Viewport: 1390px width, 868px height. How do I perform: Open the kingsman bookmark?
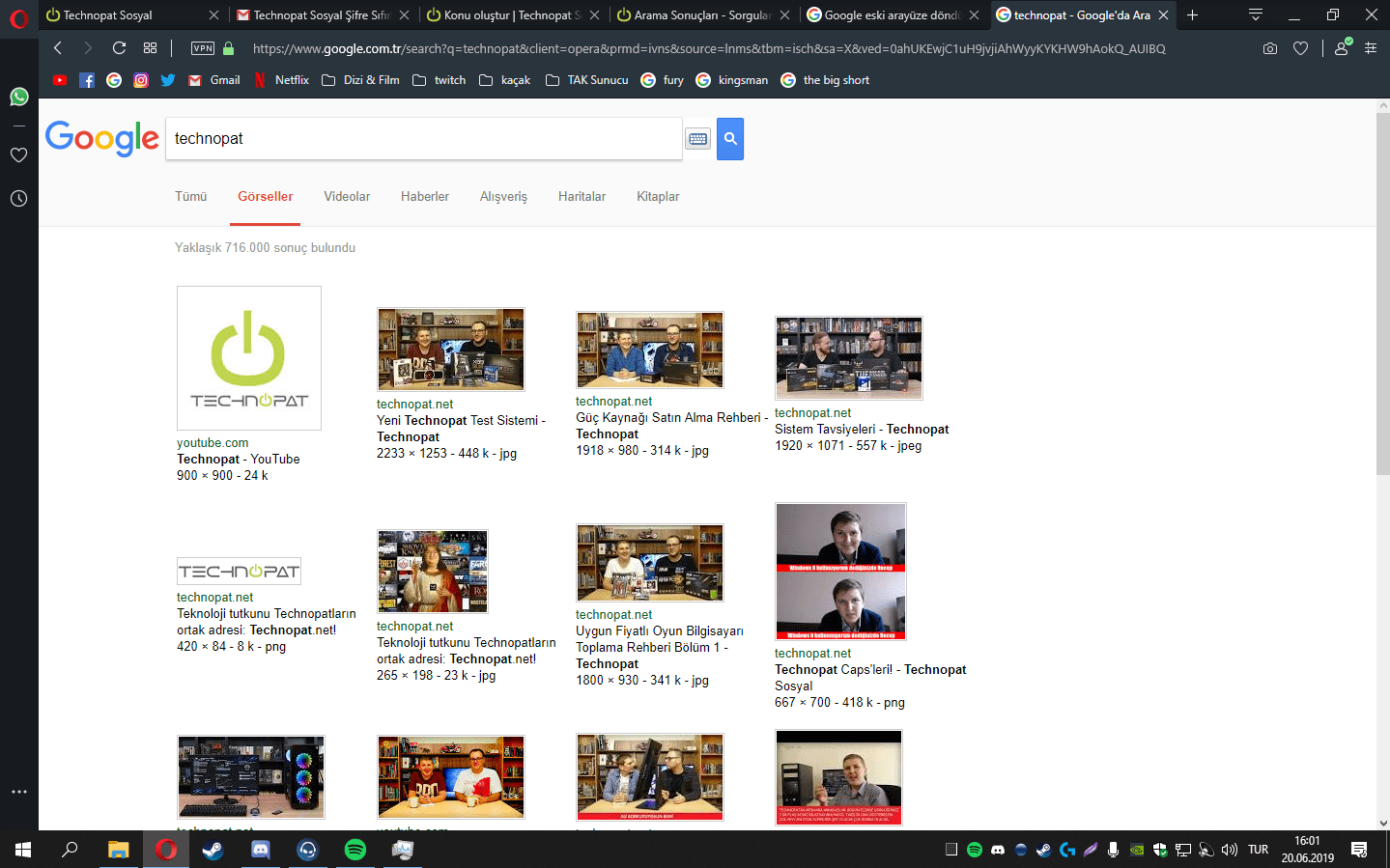pyautogui.click(x=732, y=80)
